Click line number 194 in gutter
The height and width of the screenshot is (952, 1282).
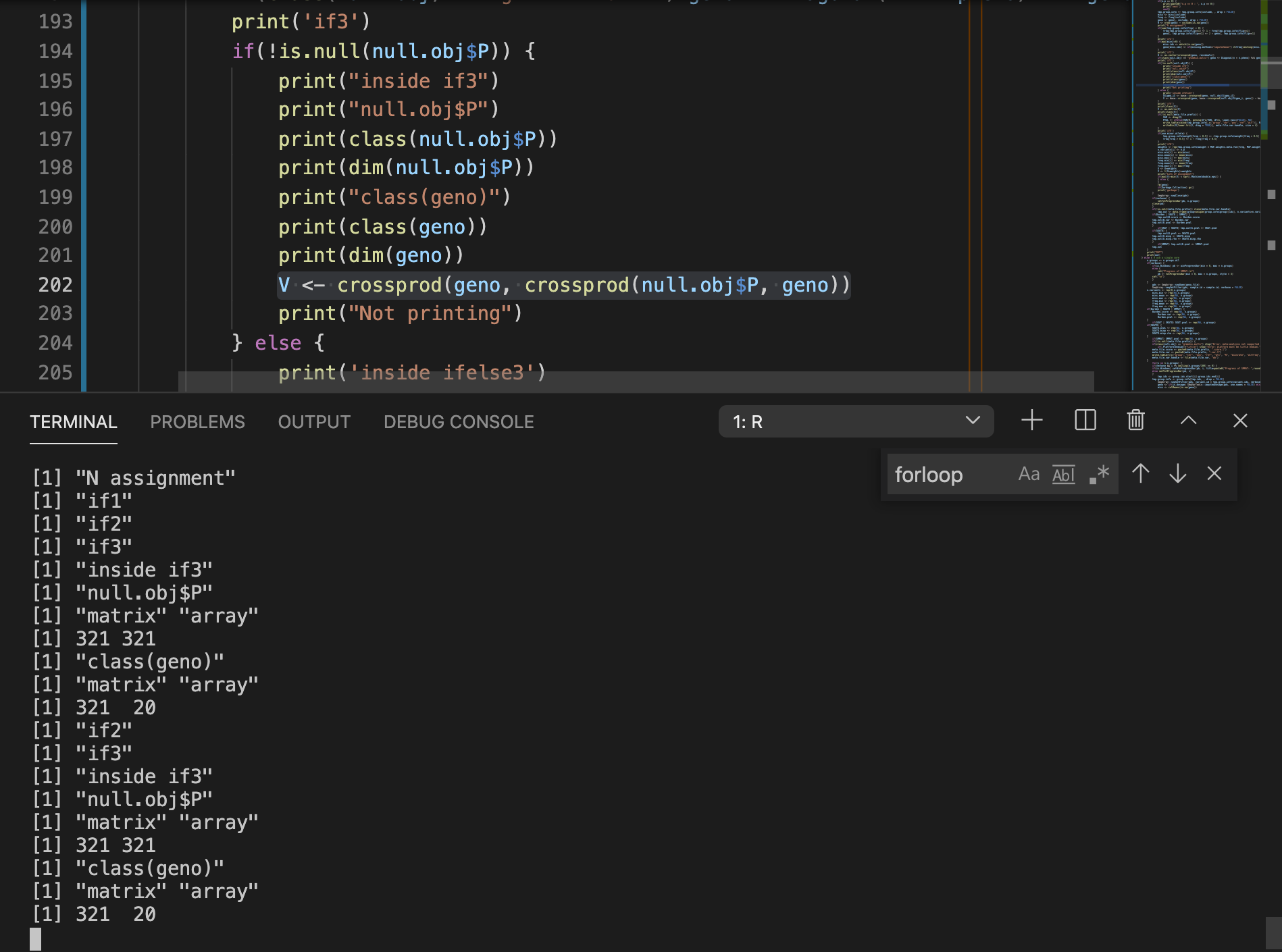point(55,51)
